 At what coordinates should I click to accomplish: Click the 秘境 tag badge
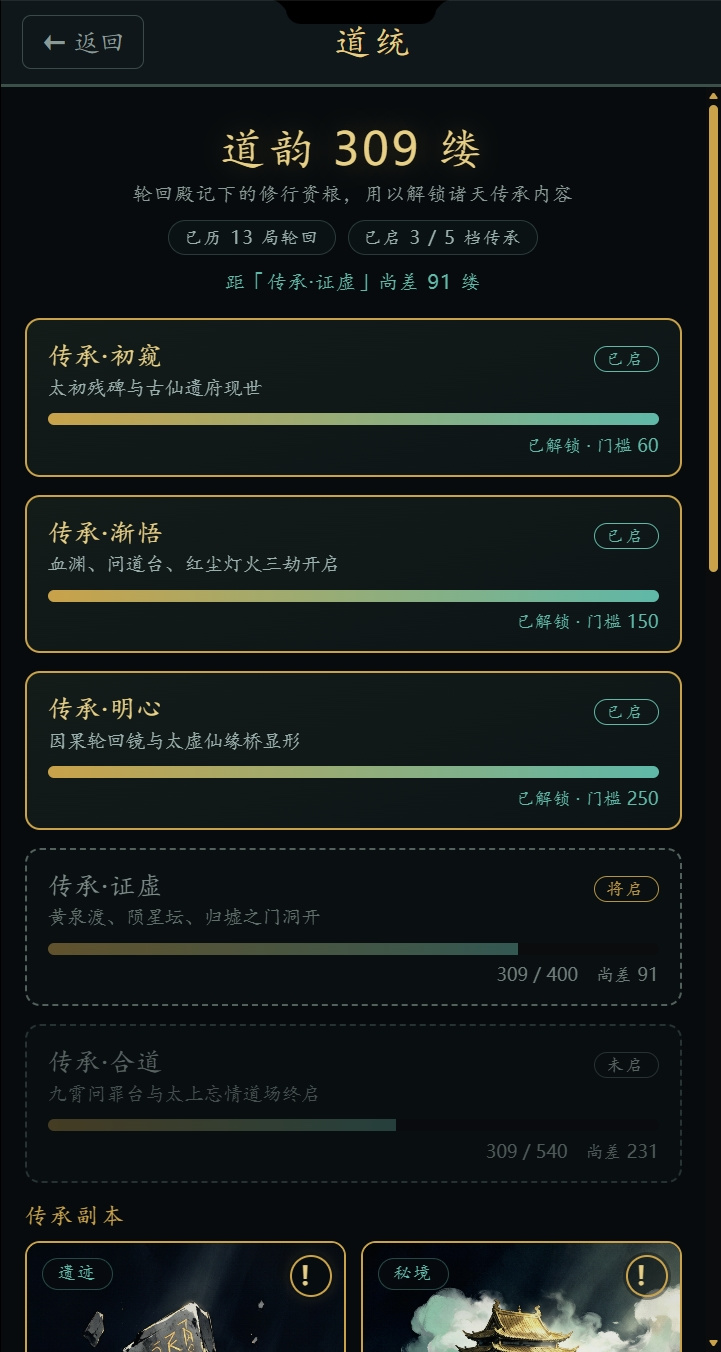tap(413, 1273)
